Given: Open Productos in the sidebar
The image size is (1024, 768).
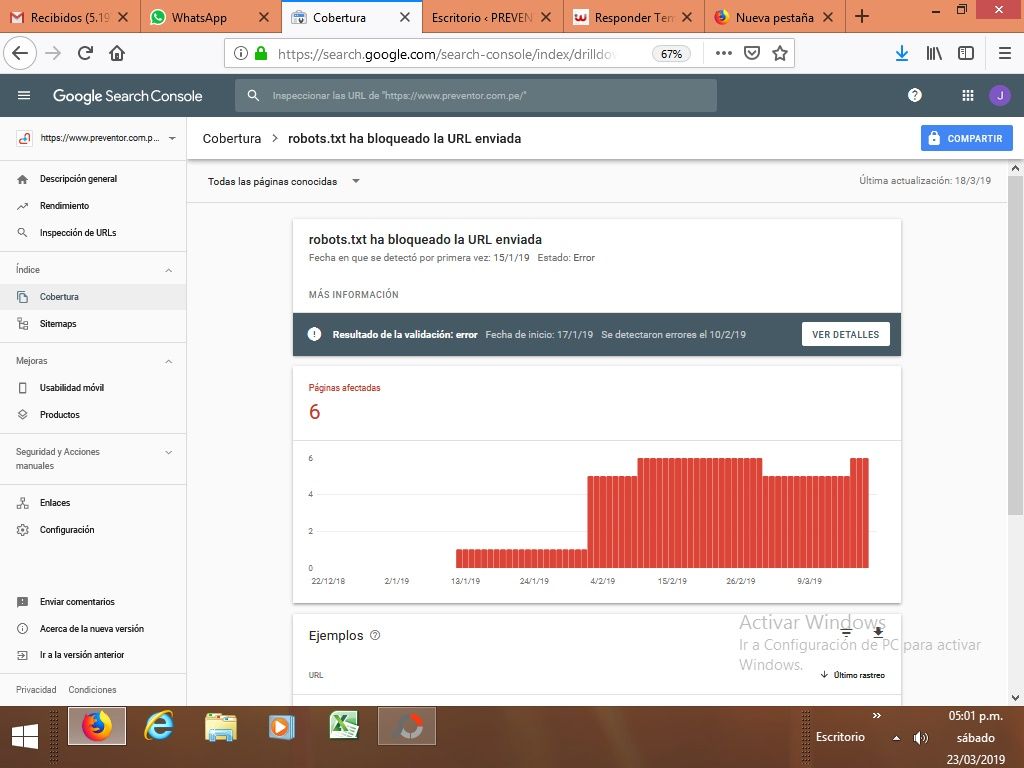Looking at the screenshot, I should pos(59,415).
